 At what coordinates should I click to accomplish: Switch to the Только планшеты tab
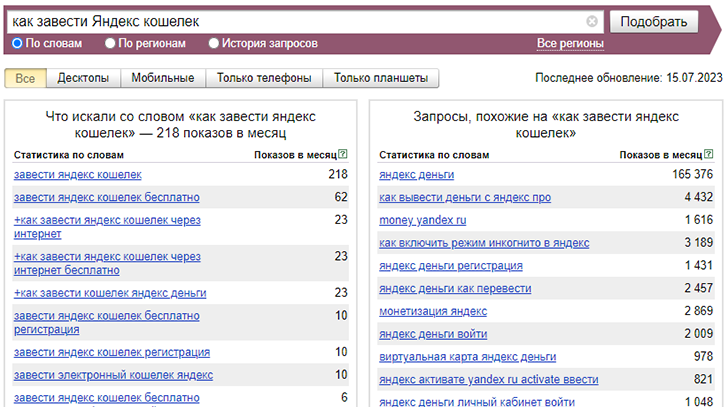point(381,78)
